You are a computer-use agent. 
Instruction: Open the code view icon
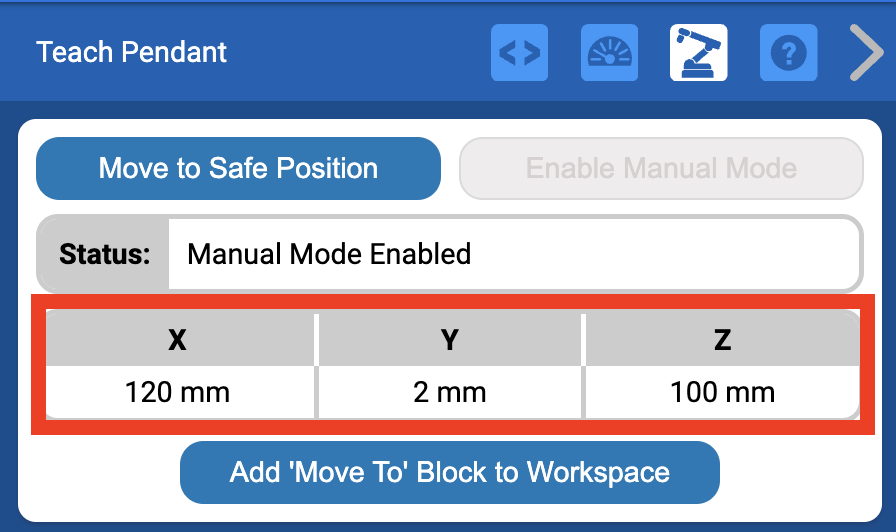tap(519, 53)
